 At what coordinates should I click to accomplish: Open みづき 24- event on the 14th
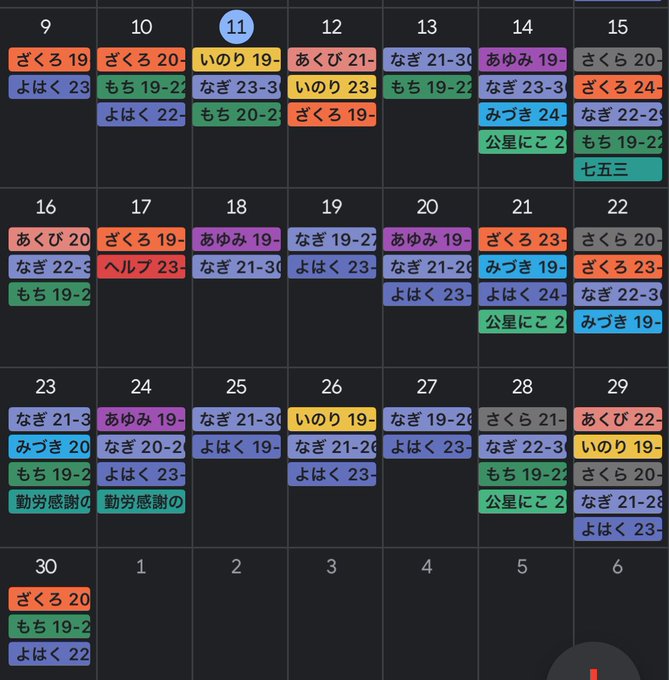(523, 114)
